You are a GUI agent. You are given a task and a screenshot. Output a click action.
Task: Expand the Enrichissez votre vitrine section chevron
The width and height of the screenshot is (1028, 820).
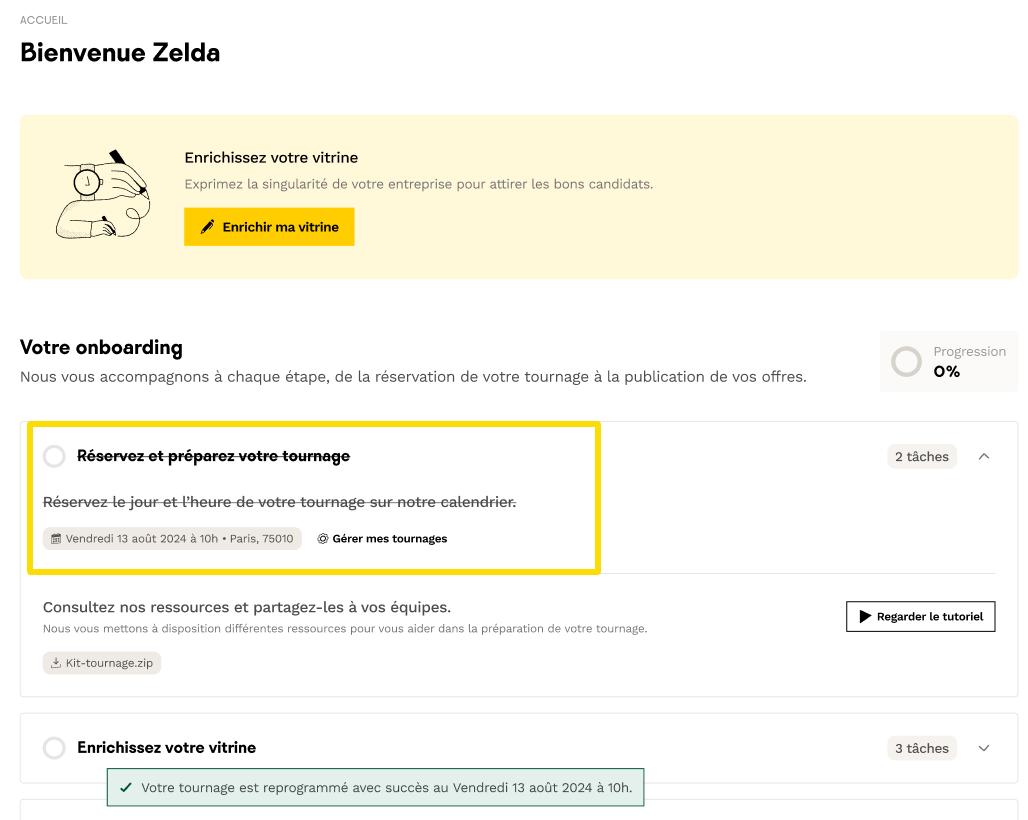coord(984,748)
